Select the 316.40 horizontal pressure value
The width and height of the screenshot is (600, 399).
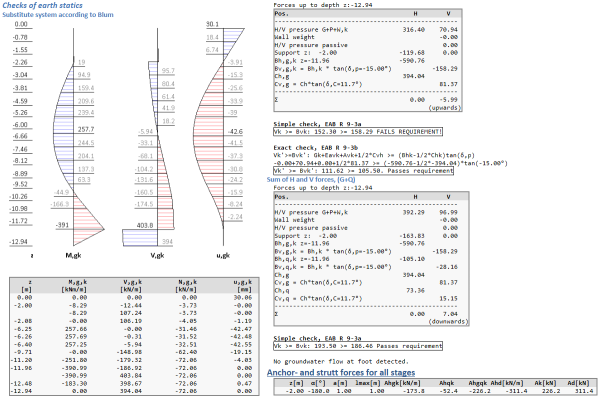coord(413,29)
